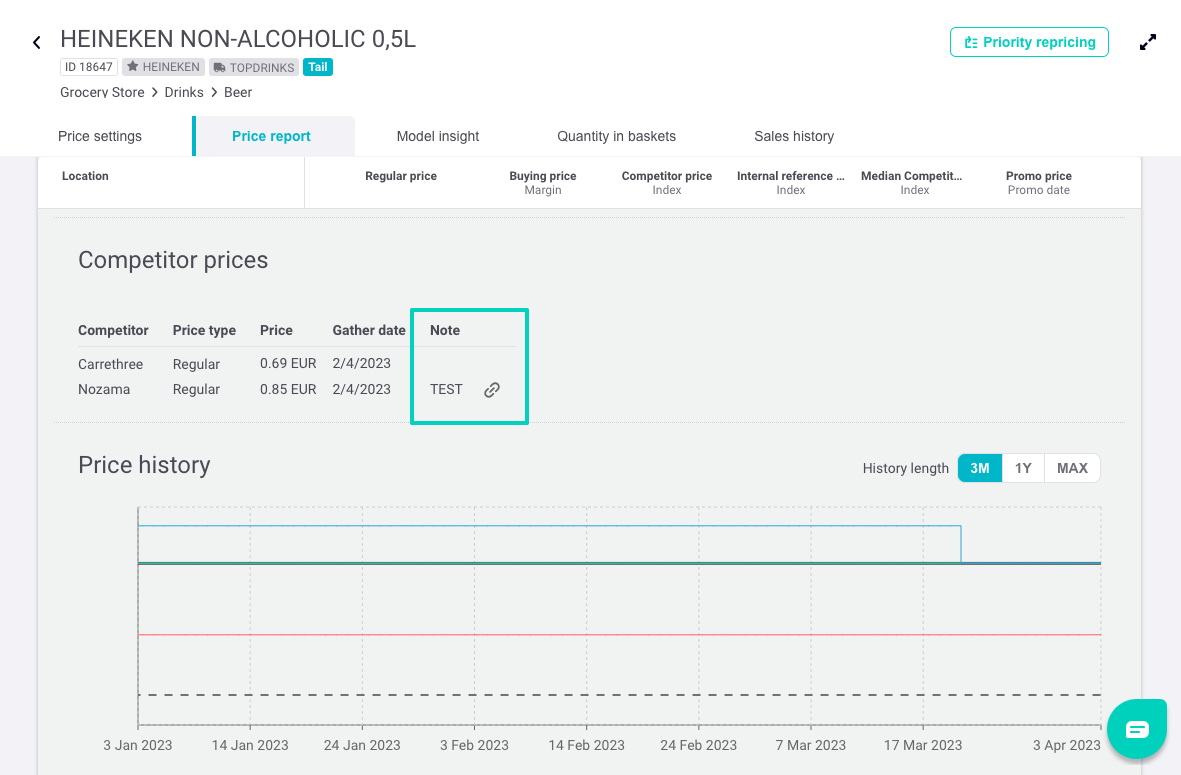Click the Location column header
The image size is (1181, 775).
point(85,176)
